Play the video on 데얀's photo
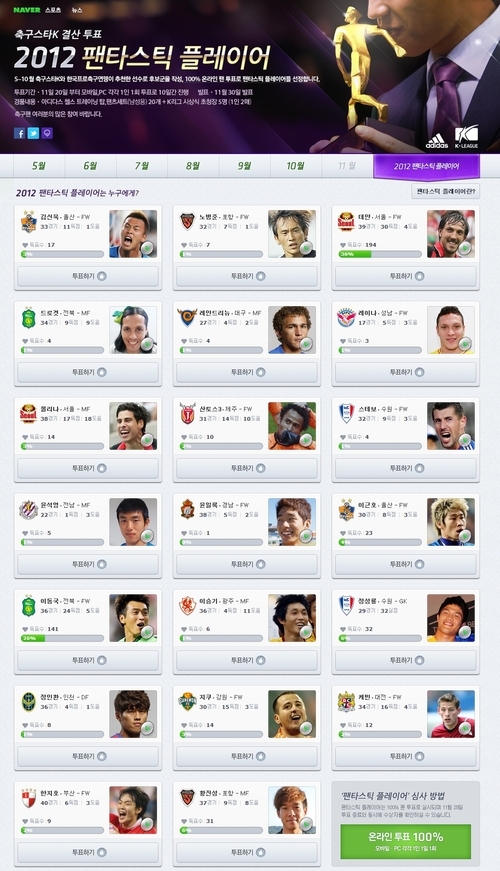The image size is (500, 871). tap(464, 247)
